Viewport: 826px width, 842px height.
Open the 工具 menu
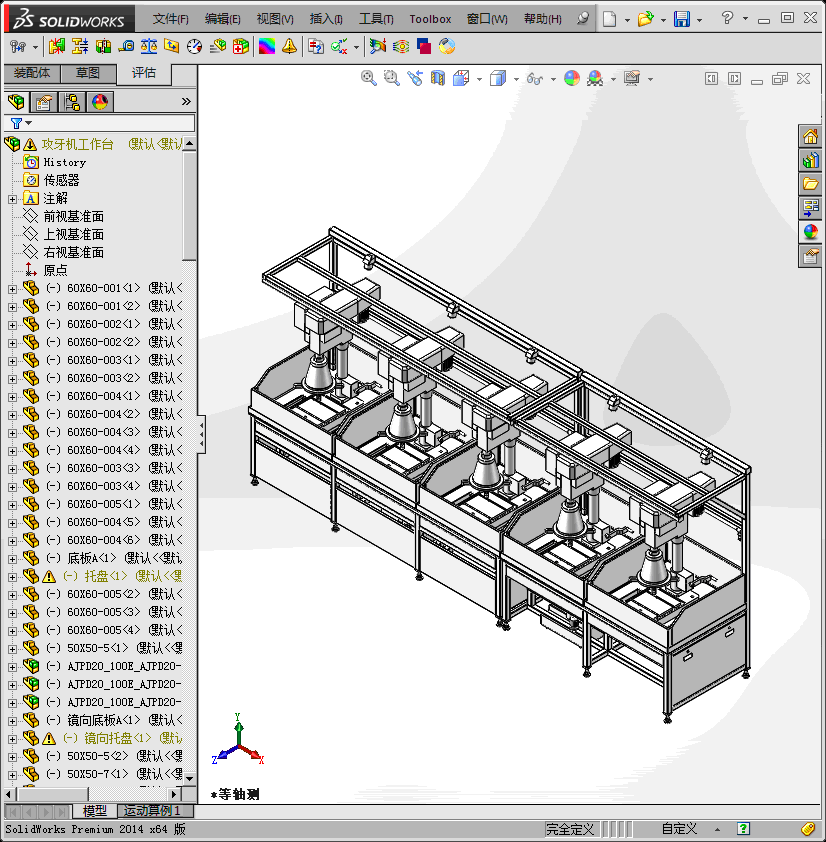(x=376, y=19)
